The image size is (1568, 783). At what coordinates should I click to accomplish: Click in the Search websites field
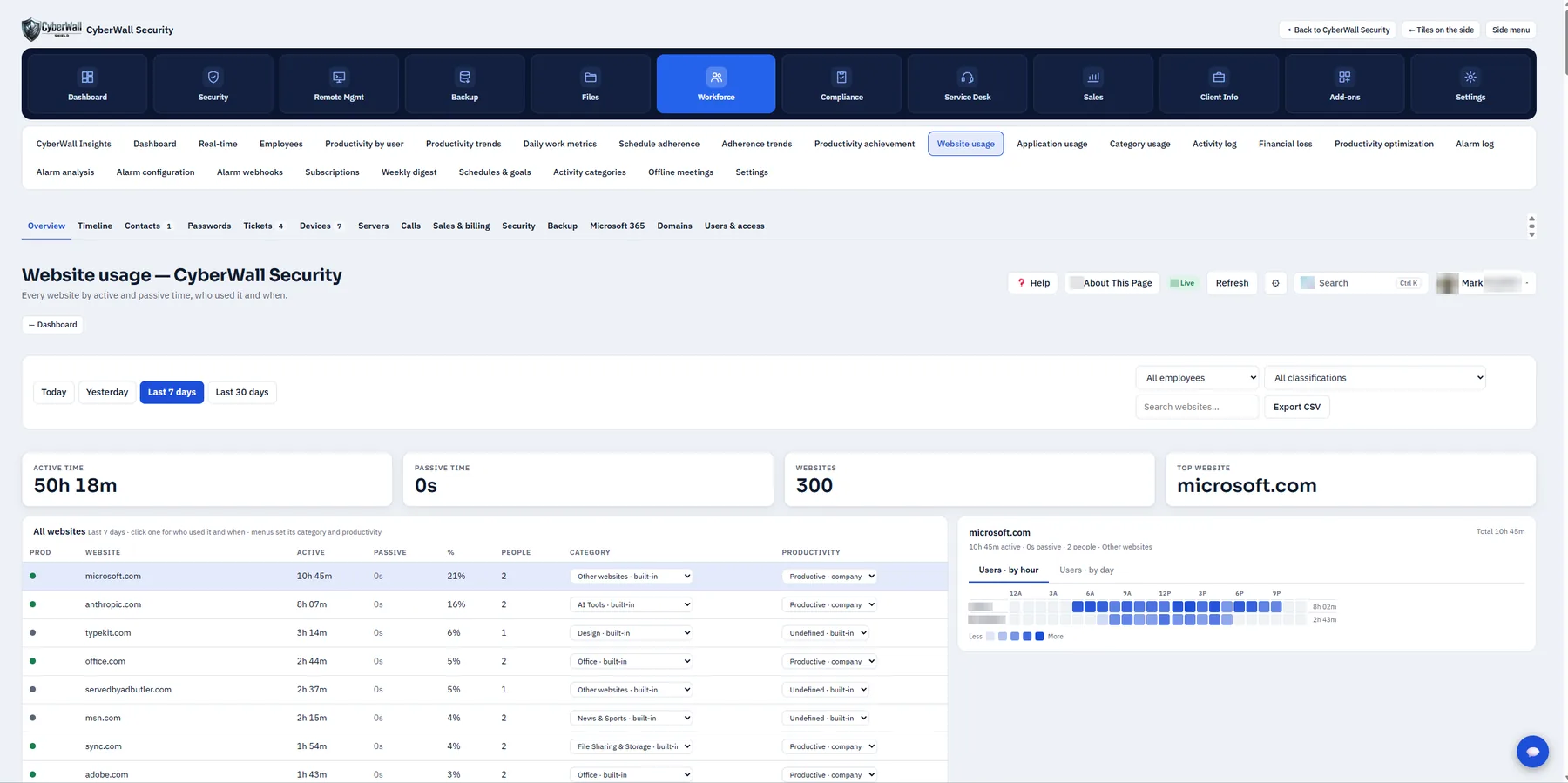pyautogui.click(x=1197, y=407)
